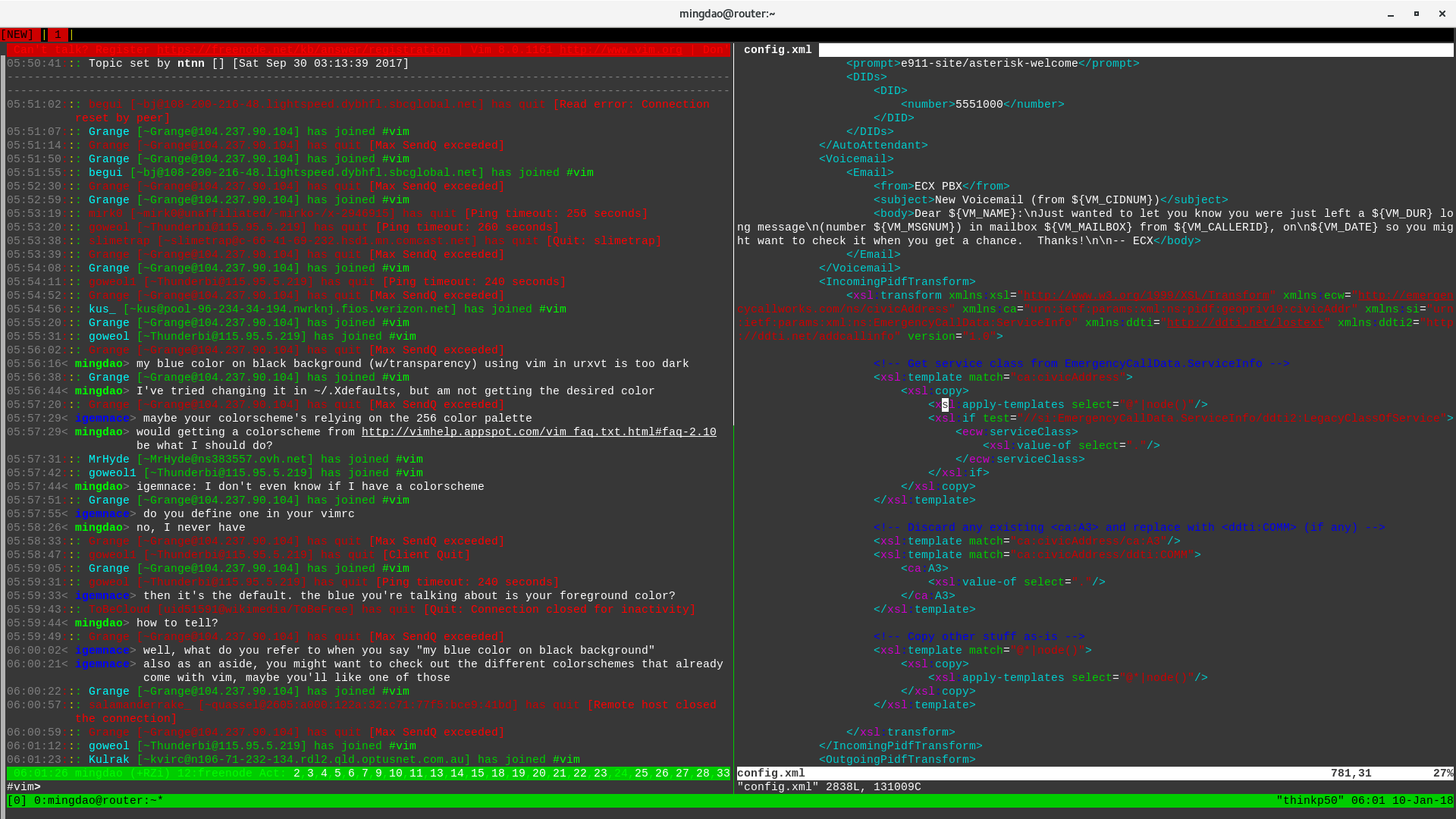Click the 781,31 cursor position in vim status line

1351,773
